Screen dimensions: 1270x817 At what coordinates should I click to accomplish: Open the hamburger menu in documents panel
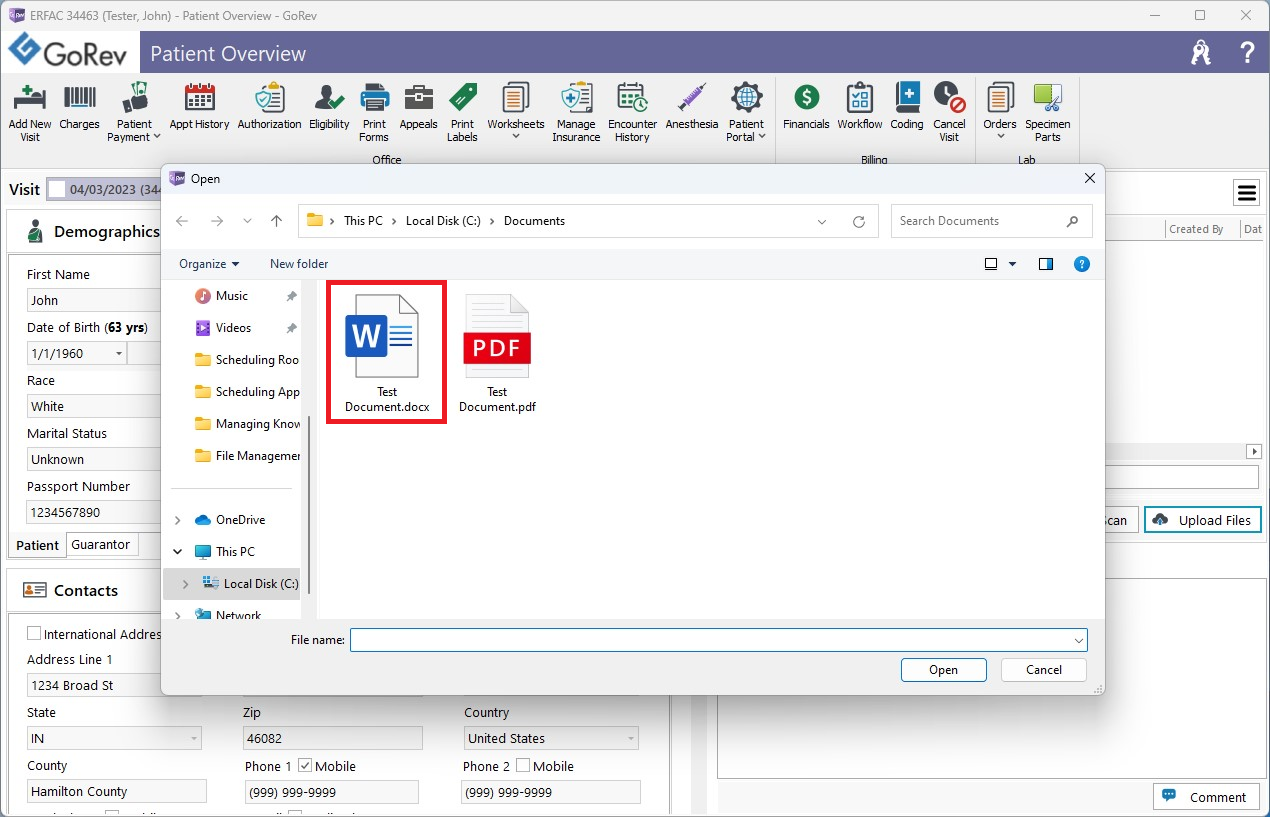(1246, 192)
